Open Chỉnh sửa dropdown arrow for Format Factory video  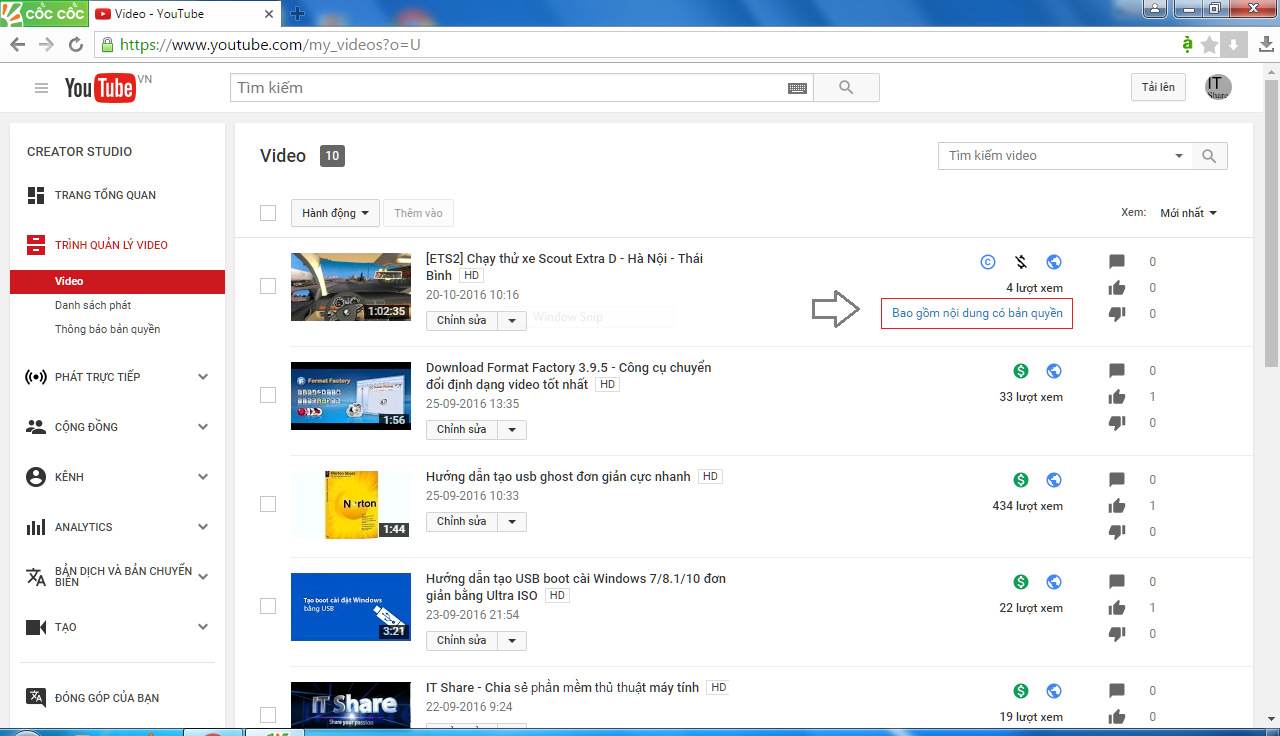512,430
